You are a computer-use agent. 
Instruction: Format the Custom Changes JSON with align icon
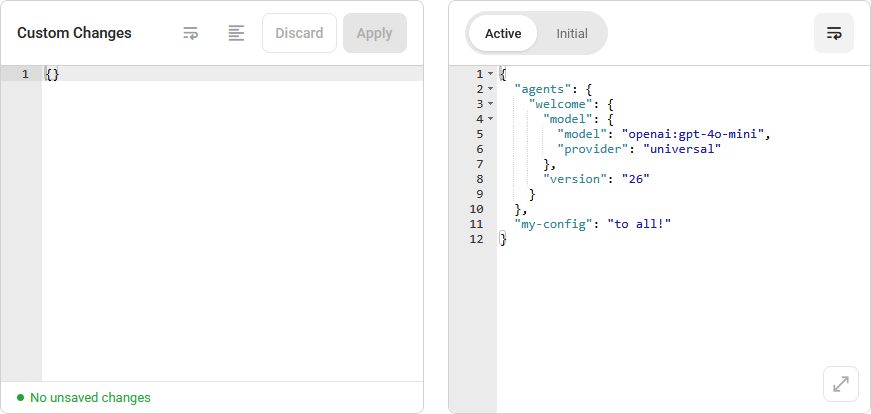pyautogui.click(x=236, y=33)
